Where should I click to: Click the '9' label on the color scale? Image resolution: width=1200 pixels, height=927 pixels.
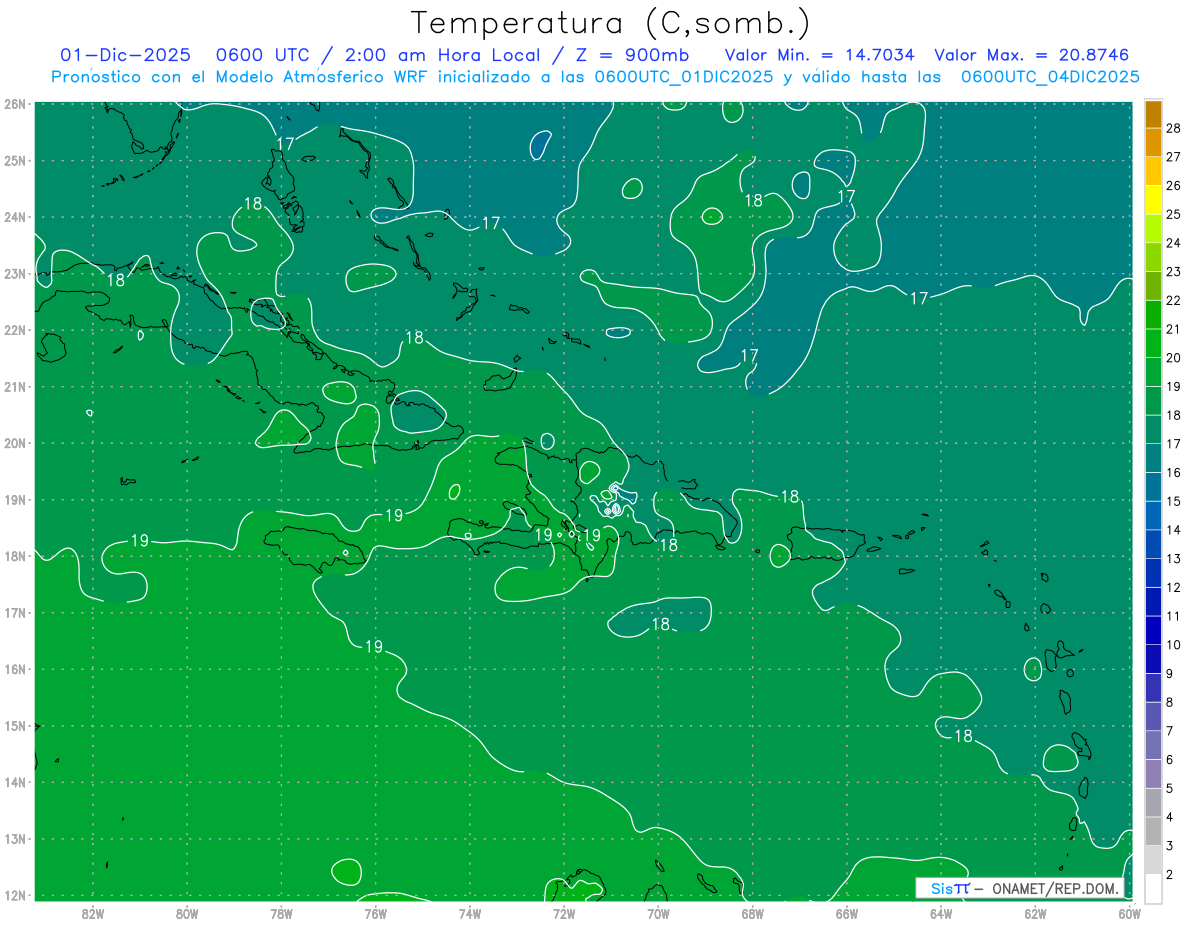1169,673
